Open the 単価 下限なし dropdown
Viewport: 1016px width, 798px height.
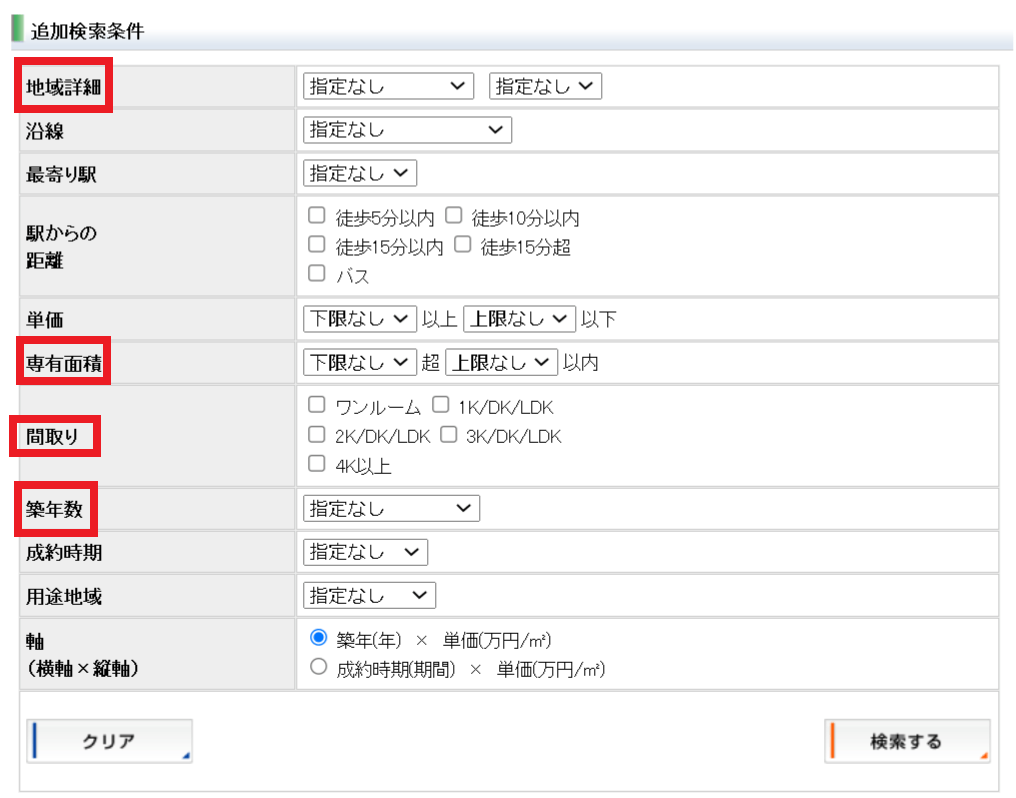[359, 319]
